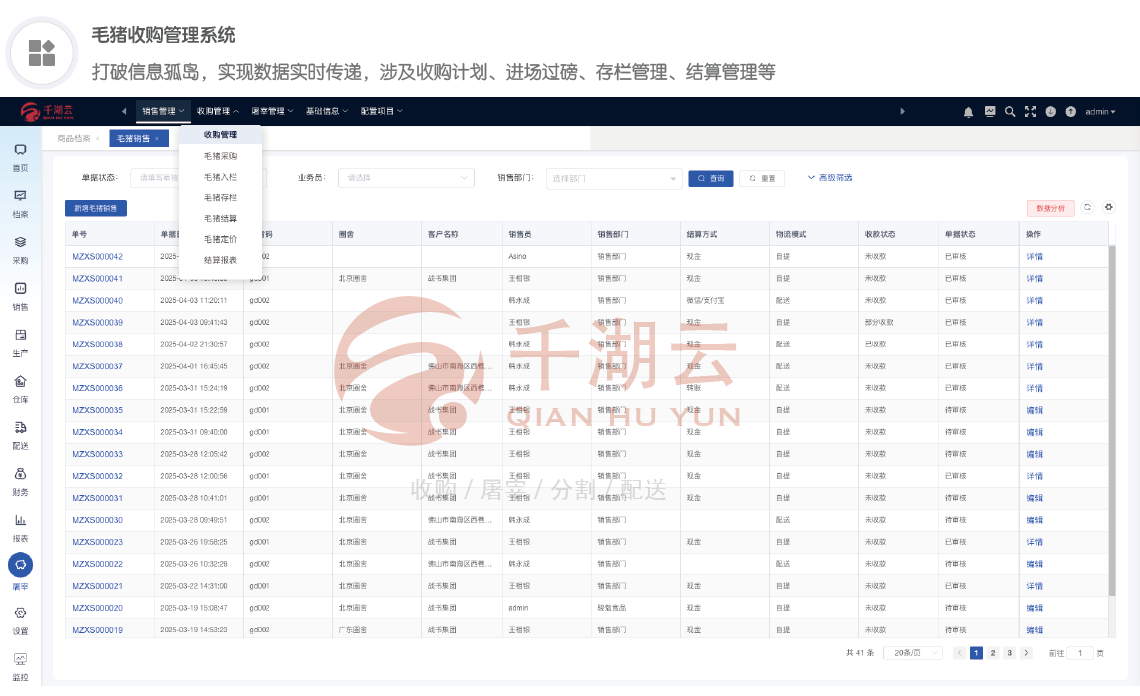1140x696 pixels.
Task: Click the page jump number field
Action: click(1080, 653)
